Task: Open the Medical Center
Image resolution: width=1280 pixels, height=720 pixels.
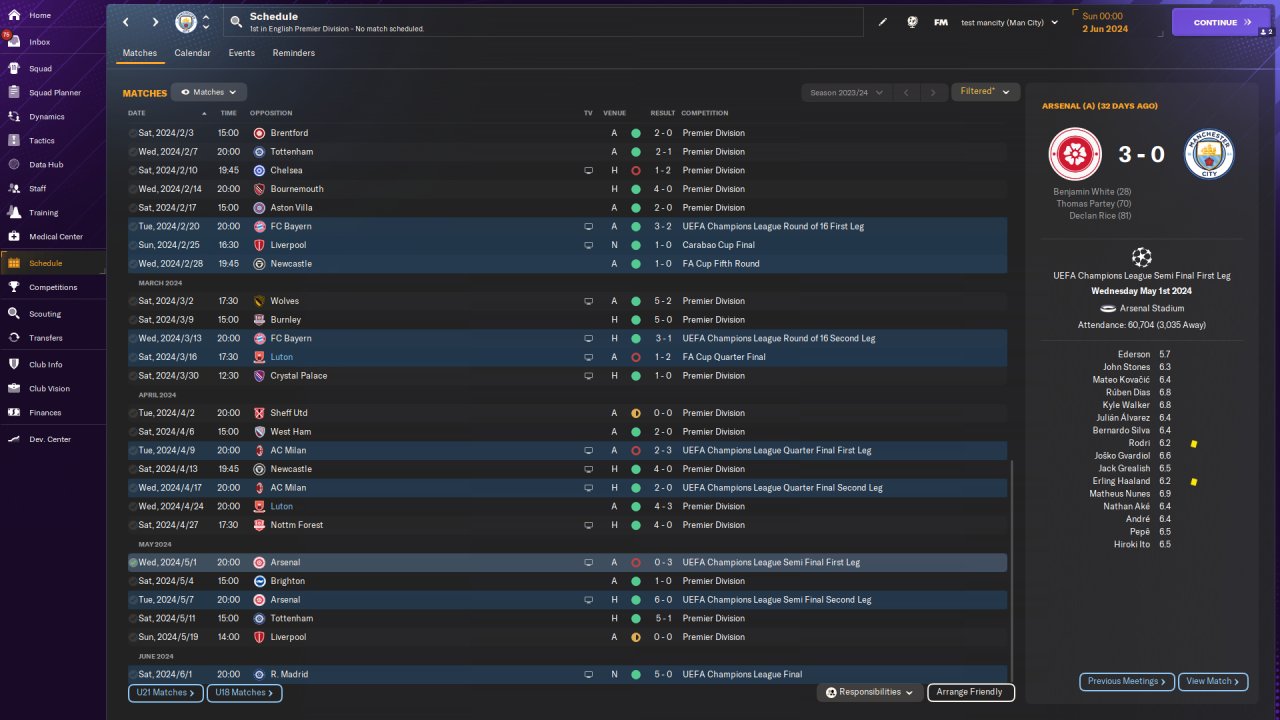Action: (56, 237)
